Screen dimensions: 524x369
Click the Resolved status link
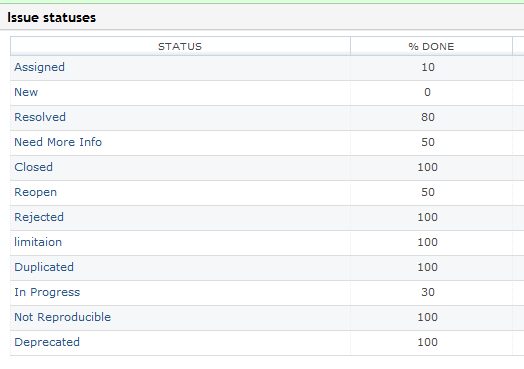[x=40, y=117]
